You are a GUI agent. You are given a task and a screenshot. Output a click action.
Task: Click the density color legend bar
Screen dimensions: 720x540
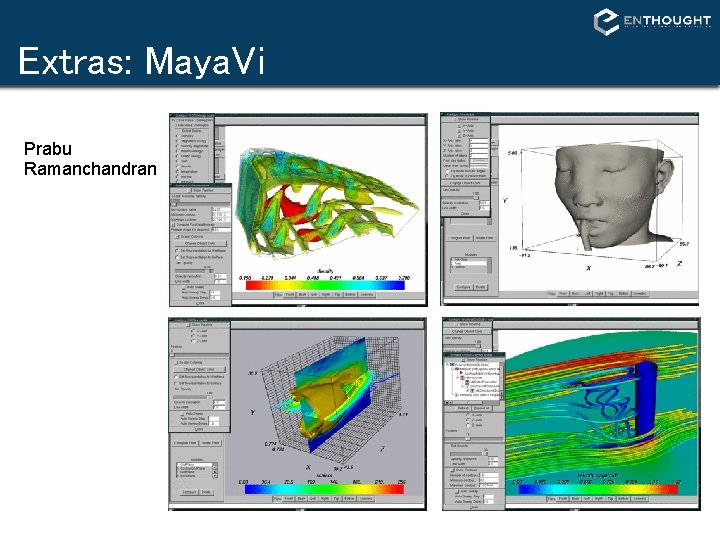point(325,286)
